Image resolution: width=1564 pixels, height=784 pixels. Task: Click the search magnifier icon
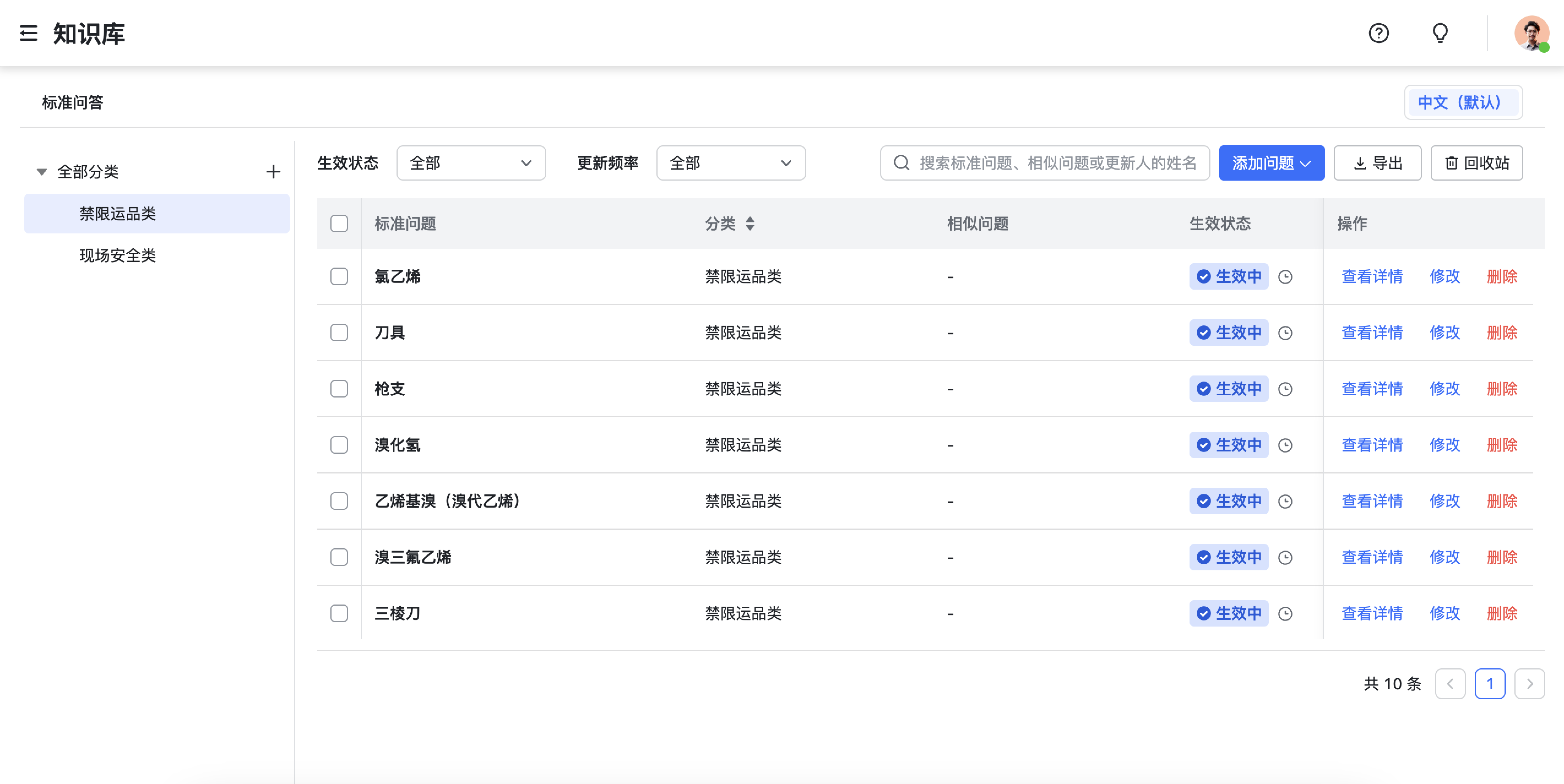901,163
